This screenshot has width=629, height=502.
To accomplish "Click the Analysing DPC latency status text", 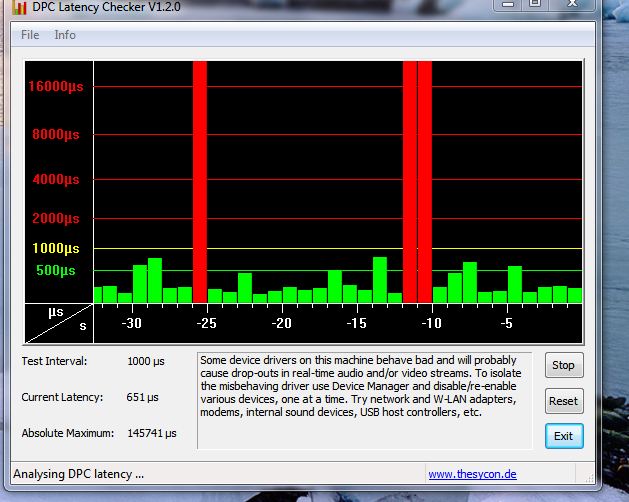I will (x=79, y=474).
